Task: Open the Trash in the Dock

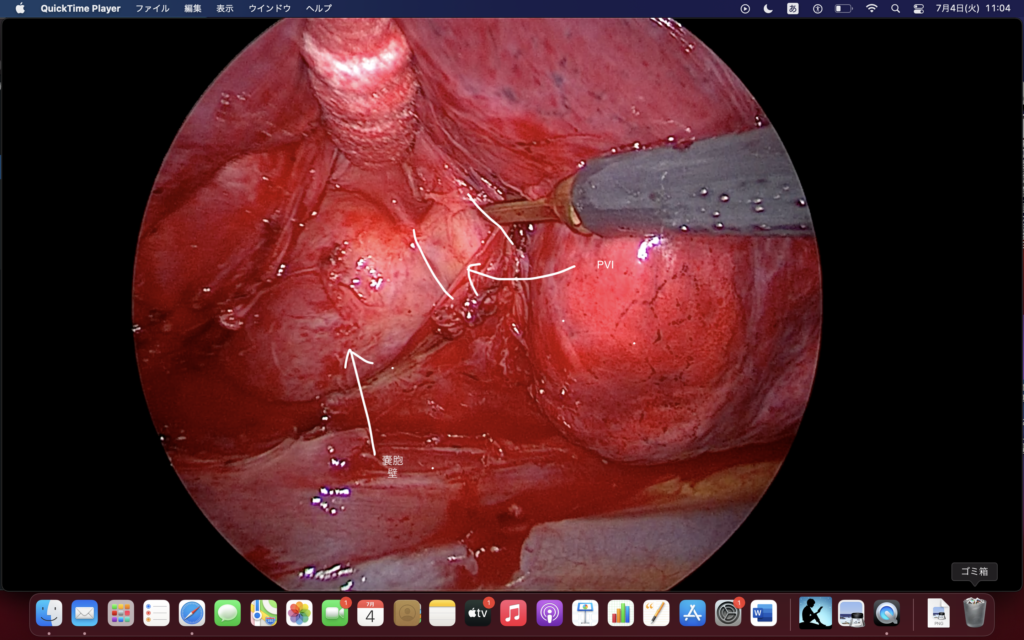Action: click(x=974, y=612)
